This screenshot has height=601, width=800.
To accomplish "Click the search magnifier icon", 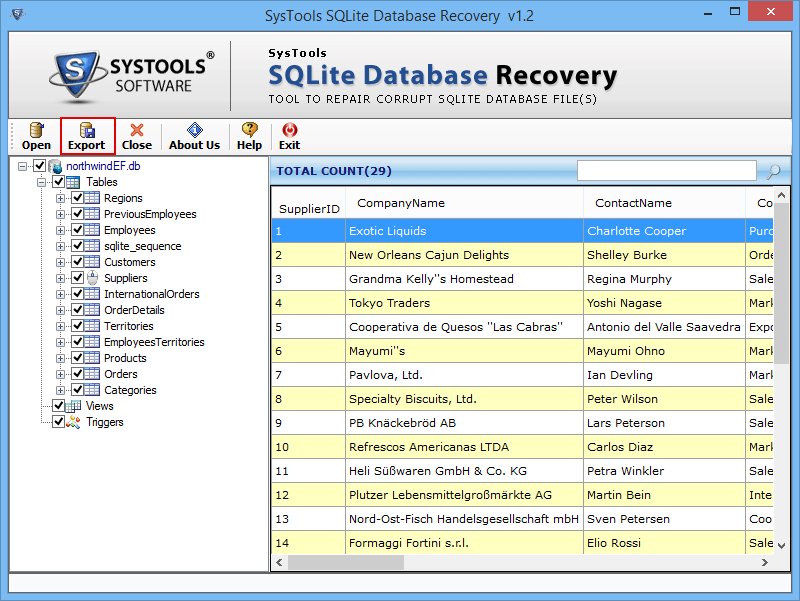I will pos(773,170).
